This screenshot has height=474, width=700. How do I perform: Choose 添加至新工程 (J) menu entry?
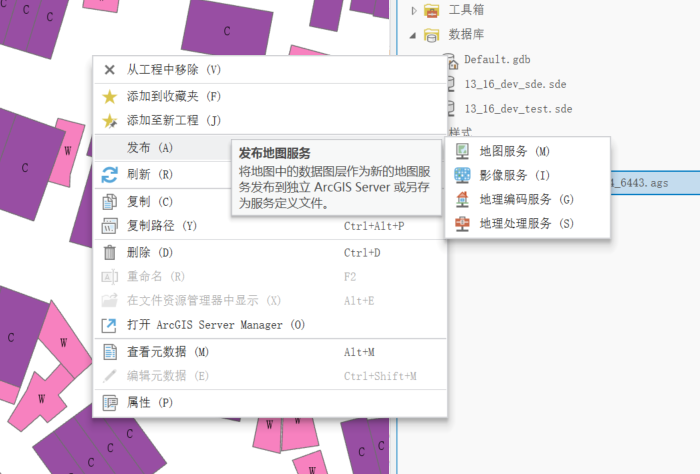pos(271,121)
